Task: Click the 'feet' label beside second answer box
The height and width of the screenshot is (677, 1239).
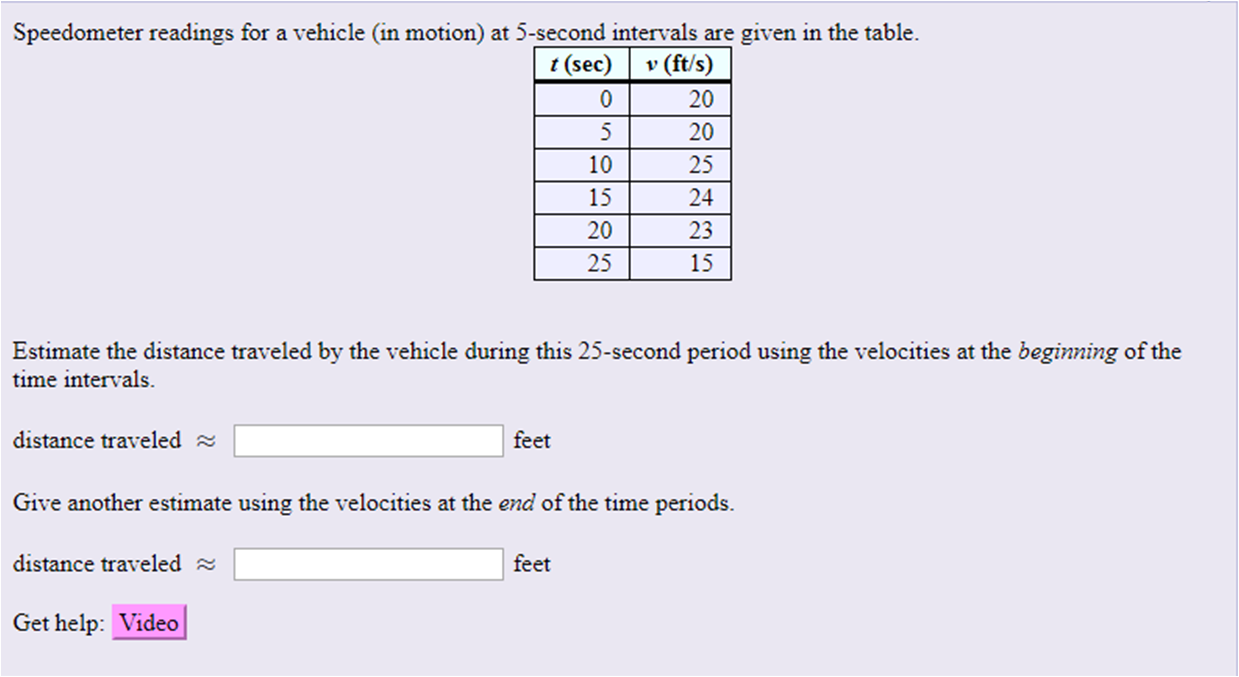Action: pyautogui.click(x=531, y=563)
